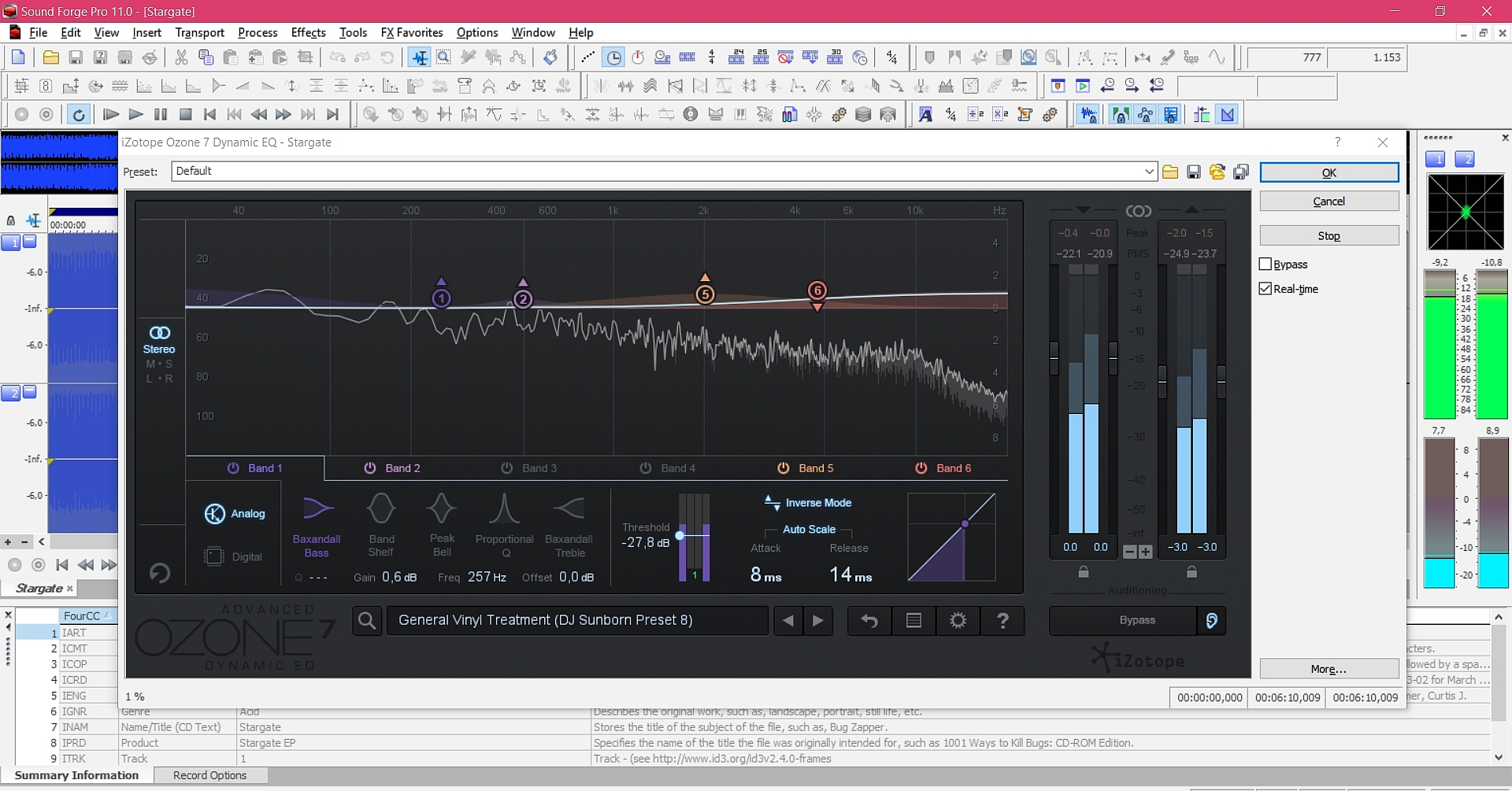Click the Stereo channel mode
The width and height of the screenshot is (1512, 791).
[159, 340]
